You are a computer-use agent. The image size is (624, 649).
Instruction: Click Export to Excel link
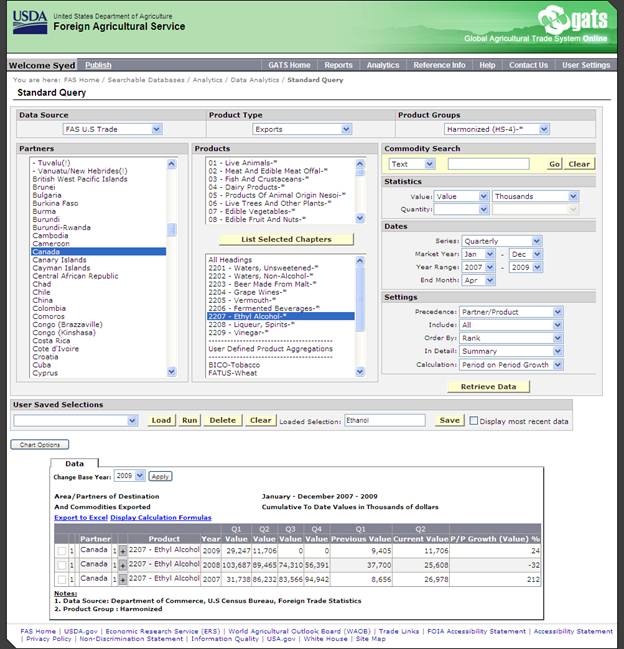coord(81,517)
